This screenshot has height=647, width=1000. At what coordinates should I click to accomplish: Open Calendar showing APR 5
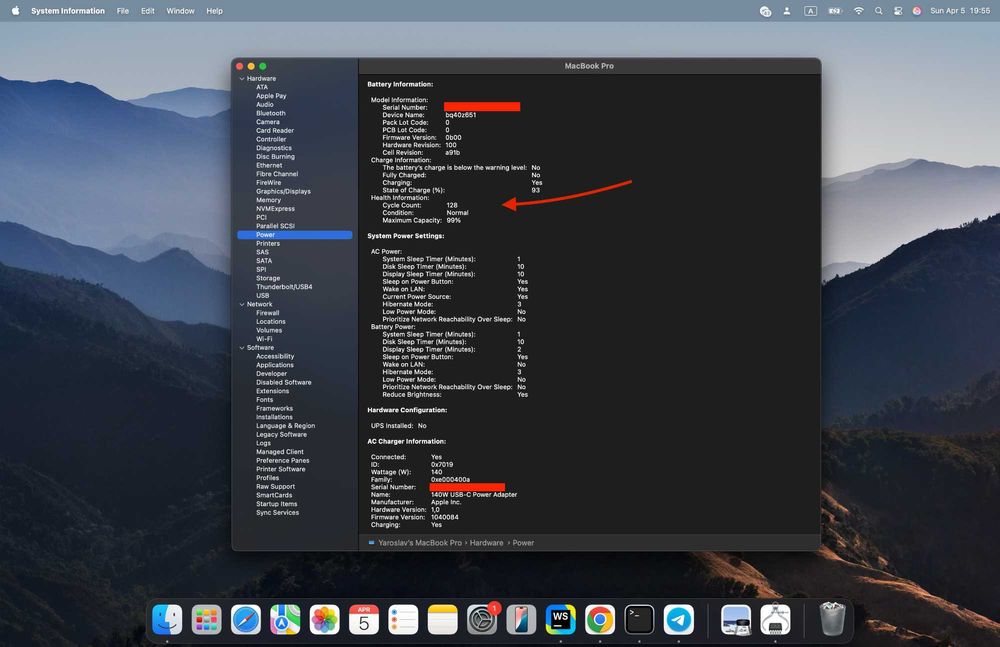click(364, 620)
